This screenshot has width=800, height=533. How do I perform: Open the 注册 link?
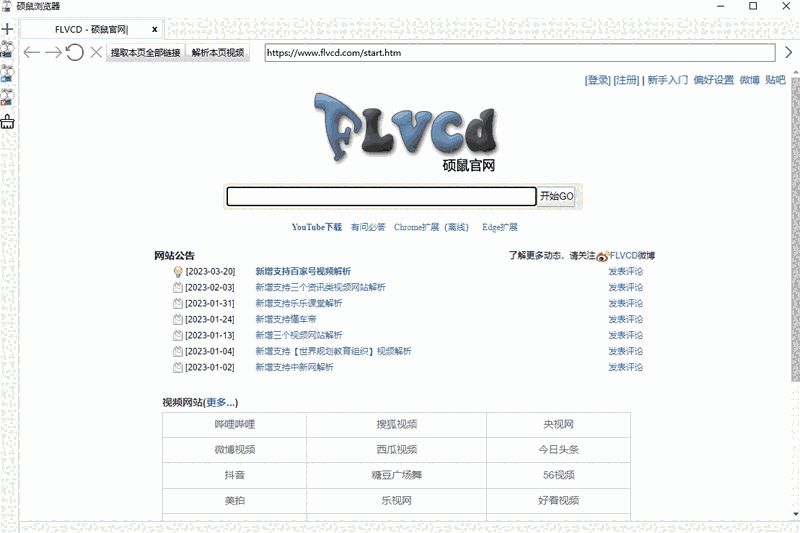tap(626, 80)
